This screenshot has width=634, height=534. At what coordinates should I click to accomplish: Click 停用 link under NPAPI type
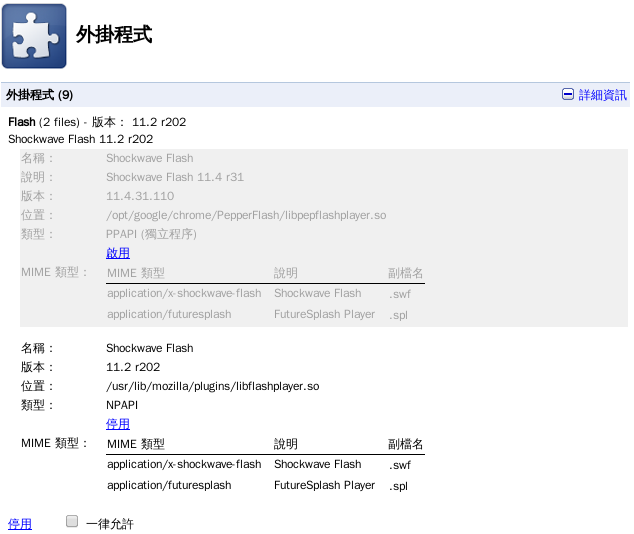(118, 424)
